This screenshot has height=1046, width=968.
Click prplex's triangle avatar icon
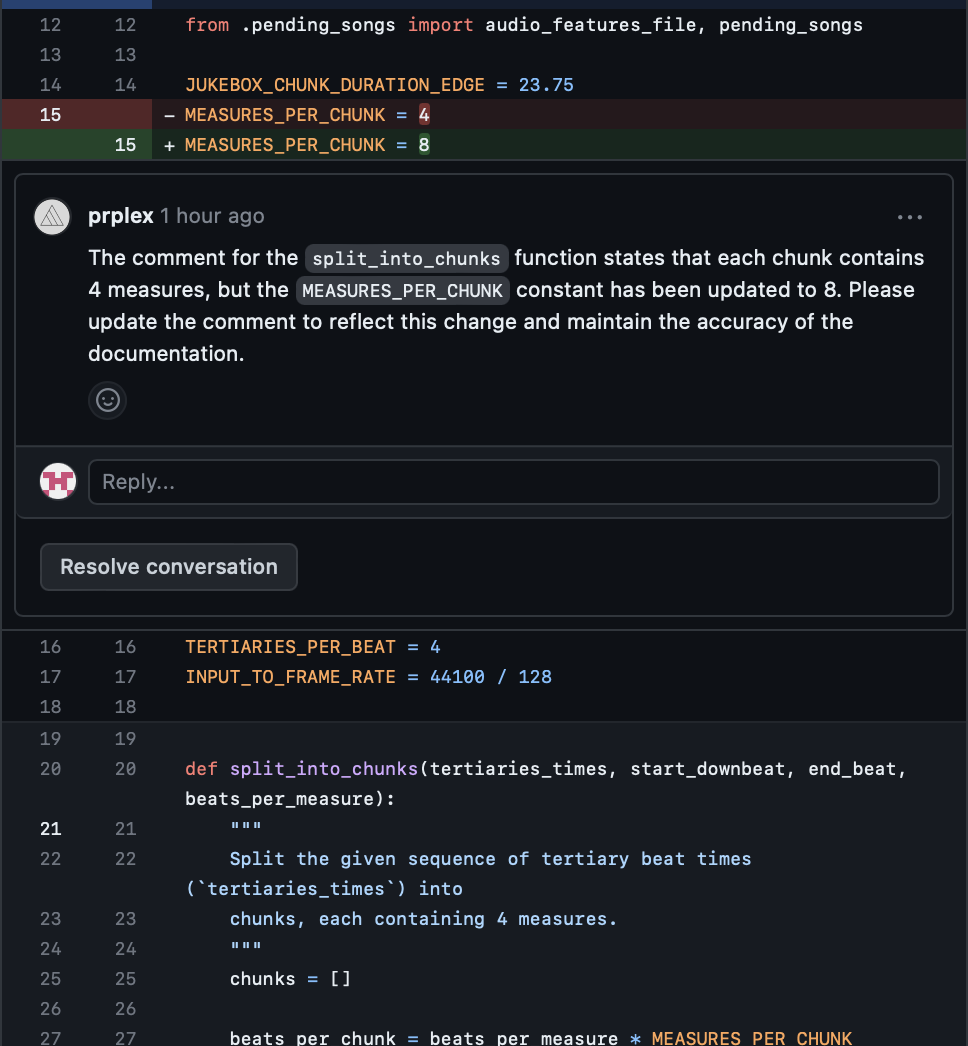pos(52,216)
